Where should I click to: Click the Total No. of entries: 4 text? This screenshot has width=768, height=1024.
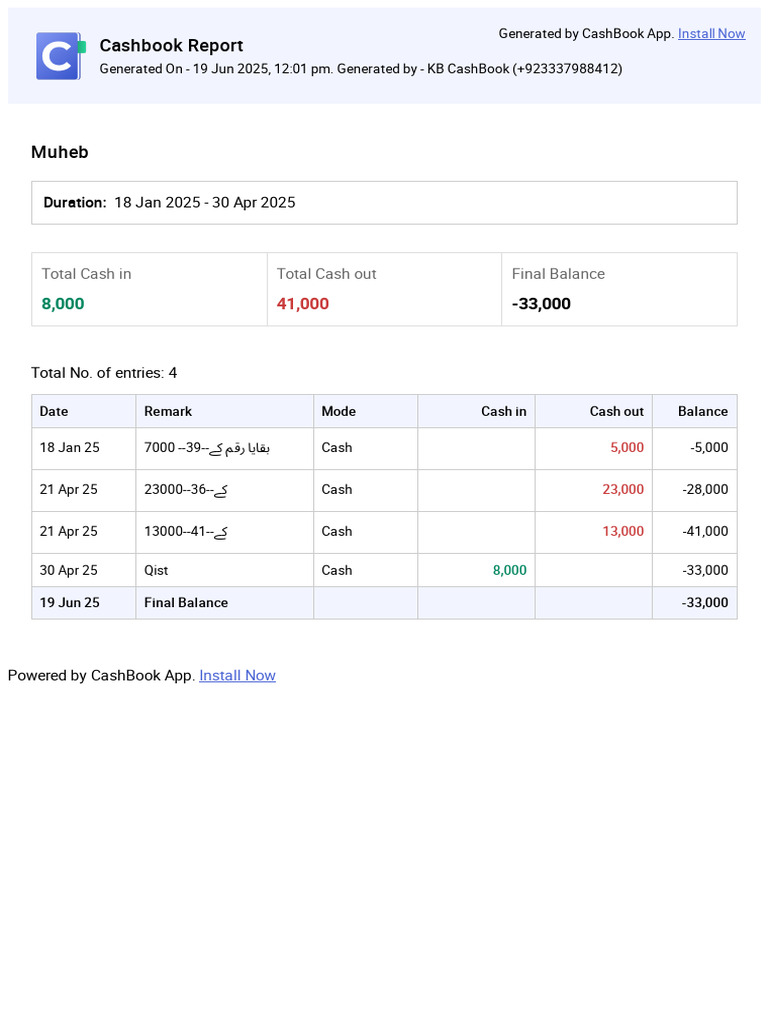104,373
